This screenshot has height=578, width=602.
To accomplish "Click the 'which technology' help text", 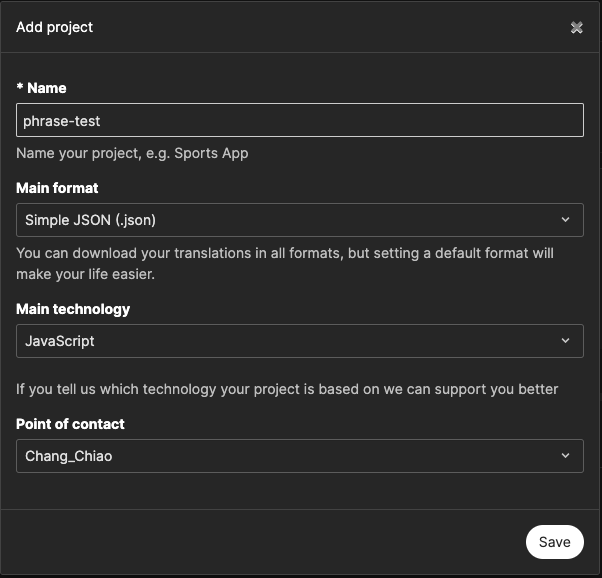I will tap(287, 388).
